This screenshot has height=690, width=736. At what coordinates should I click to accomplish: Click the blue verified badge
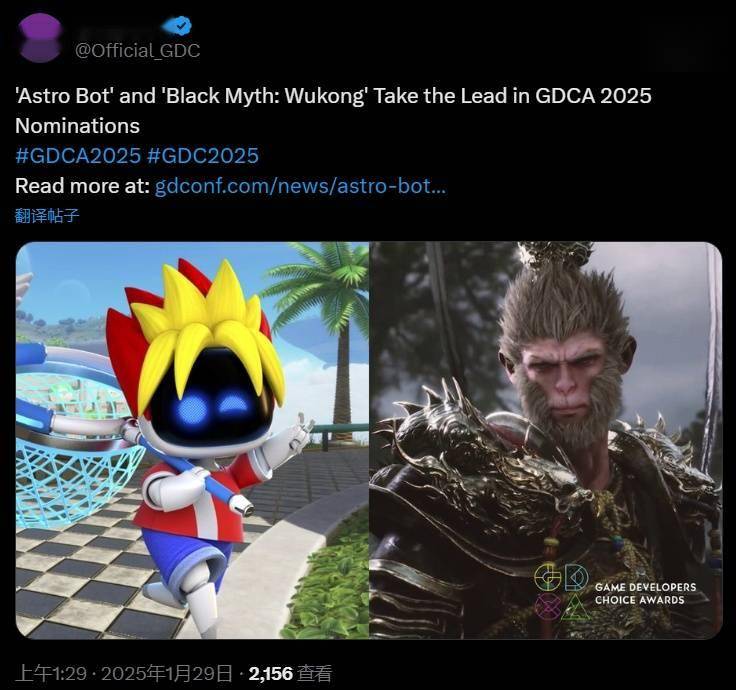pyautogui.click(x=177, y=25)
